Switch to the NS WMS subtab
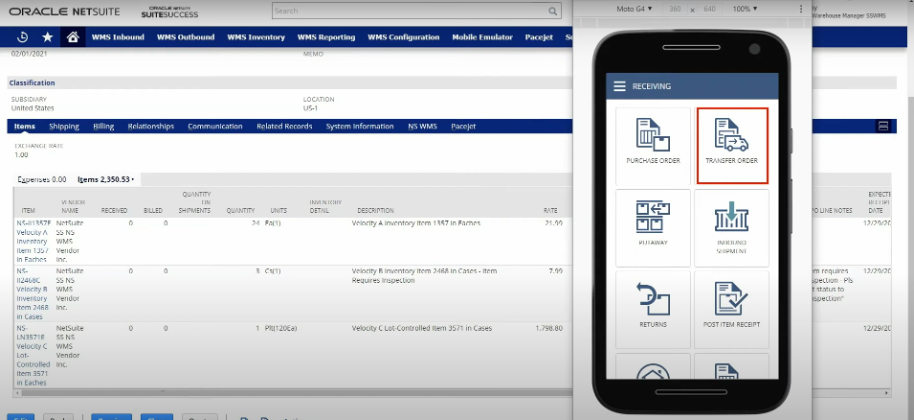Image resolution: width=914 pixels, height=420 pixels. [x=422, y=126]
